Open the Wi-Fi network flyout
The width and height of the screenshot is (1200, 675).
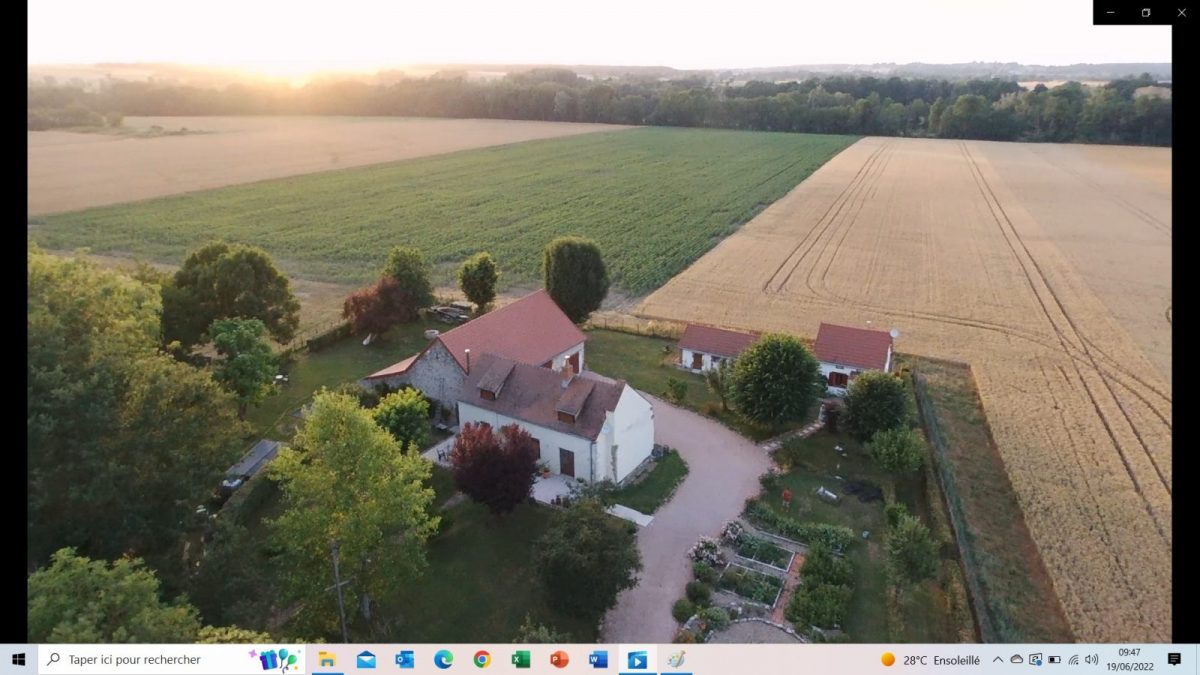point(1073,660)
